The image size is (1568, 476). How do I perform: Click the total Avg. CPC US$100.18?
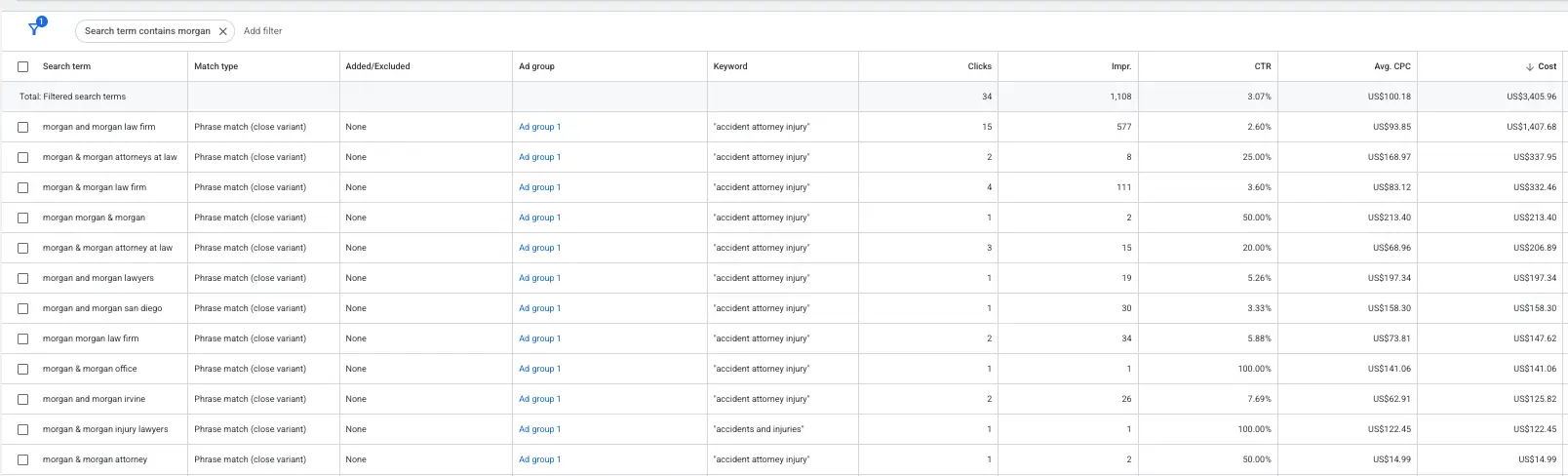coord(1390,97)
